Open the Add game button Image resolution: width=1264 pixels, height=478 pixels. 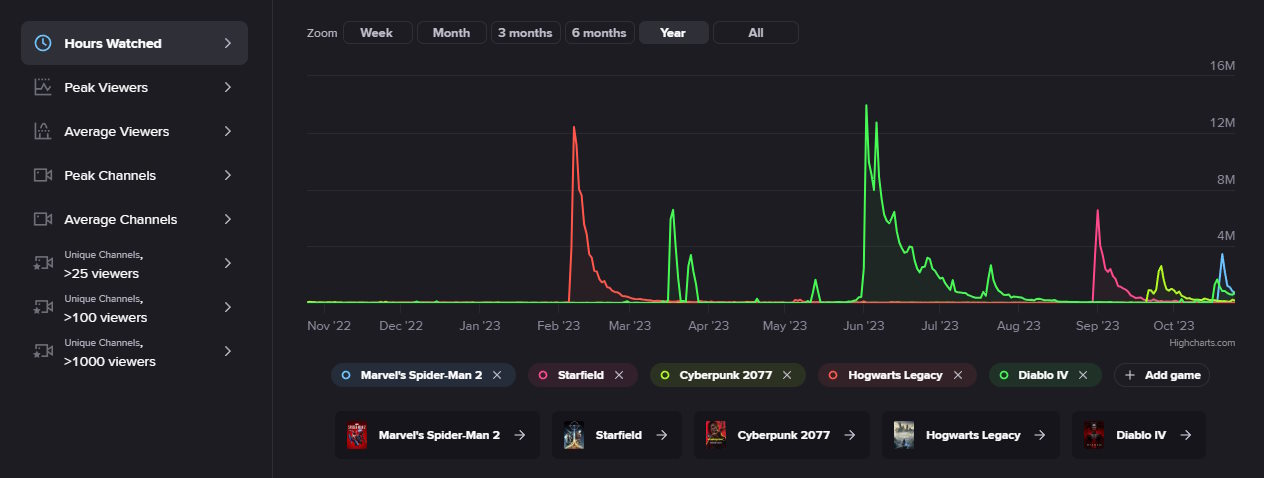point(1161,375)
